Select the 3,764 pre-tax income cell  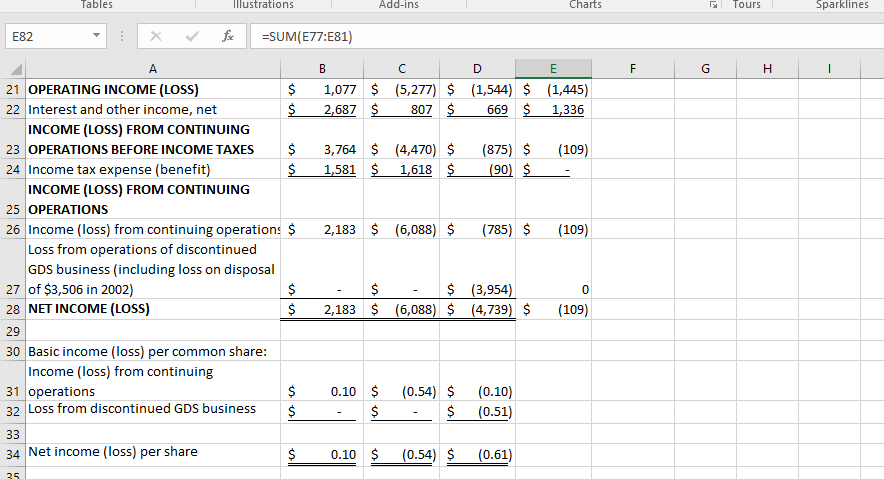(322, 139)
